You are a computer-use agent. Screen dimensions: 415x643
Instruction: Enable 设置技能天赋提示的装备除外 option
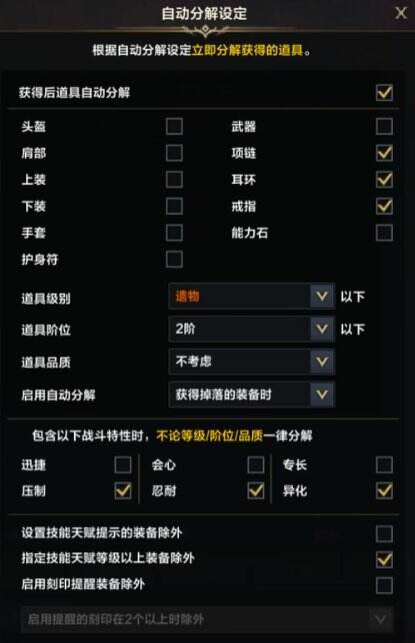(x=384, y=534)
